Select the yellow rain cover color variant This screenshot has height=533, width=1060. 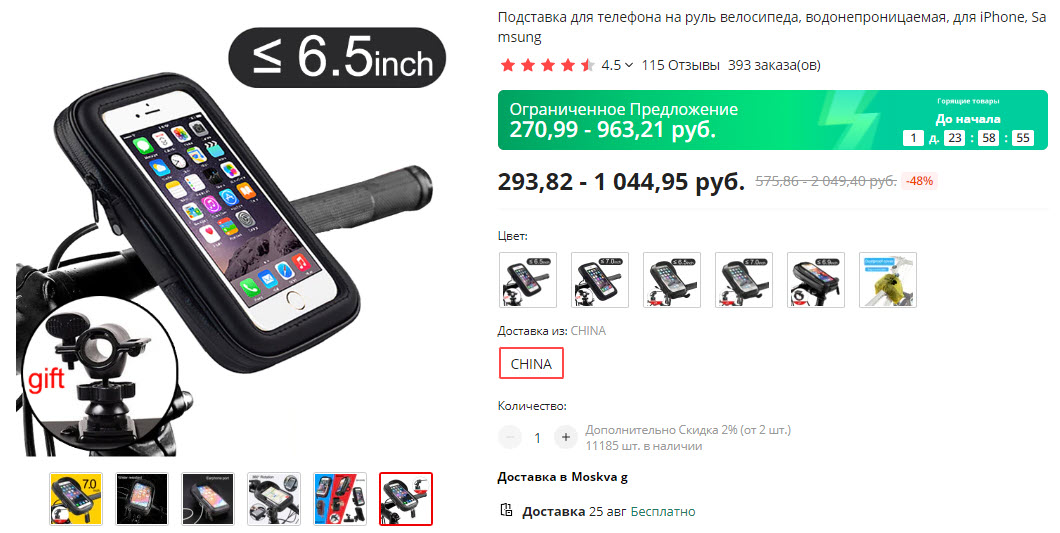pyautogui.click(x=888, y=280)
